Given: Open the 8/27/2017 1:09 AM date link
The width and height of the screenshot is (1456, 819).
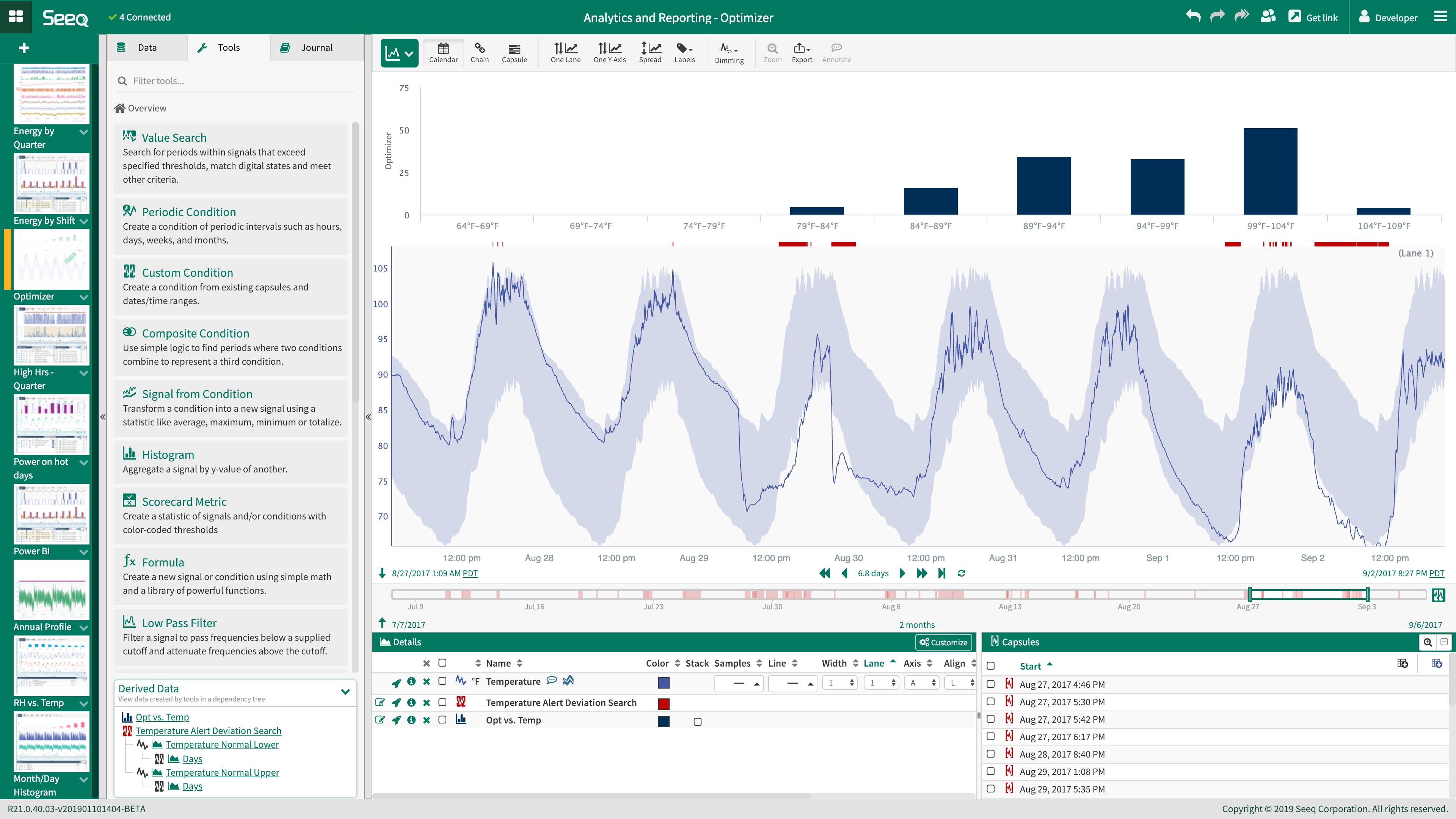Looking at the screenshot, I should pyautogui.click(x=427, y=573).
